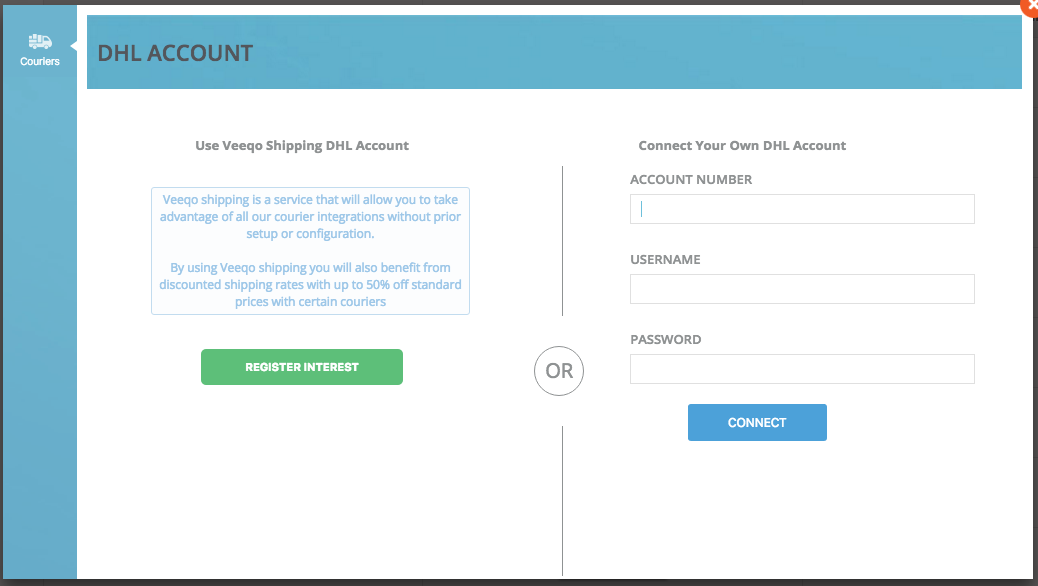
Task: Click the Register Interest button
Action: [302, 367]
